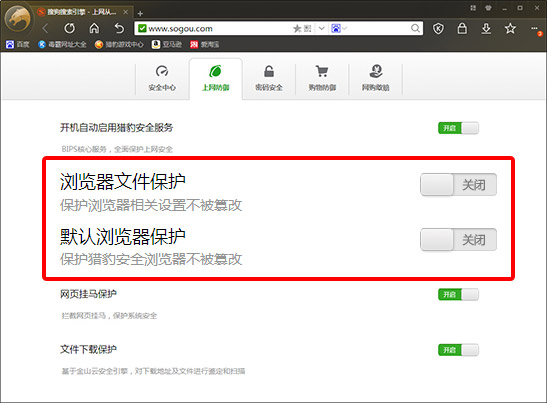The height and width of the screenshot is (403, 547).
Task: Click the search magnifier icon
Action: [x=415, y=28]
